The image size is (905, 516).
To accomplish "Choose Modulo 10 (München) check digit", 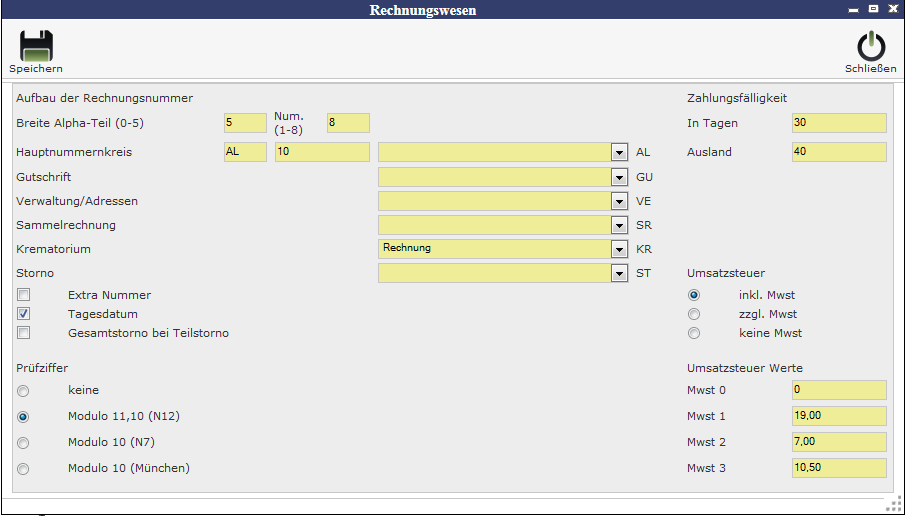I will pos(23,468).
